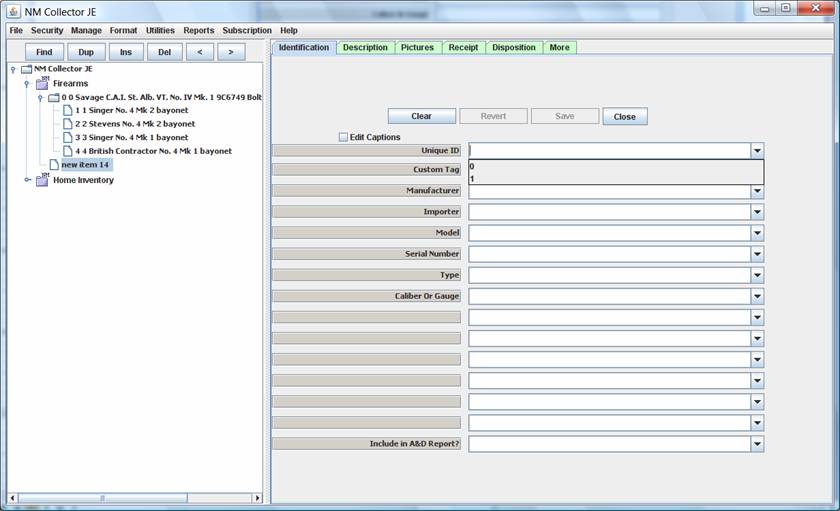
Task: Click the Singer No. 4 Mk 2 bayonet document icon
Action: click(x=67, y=111)
